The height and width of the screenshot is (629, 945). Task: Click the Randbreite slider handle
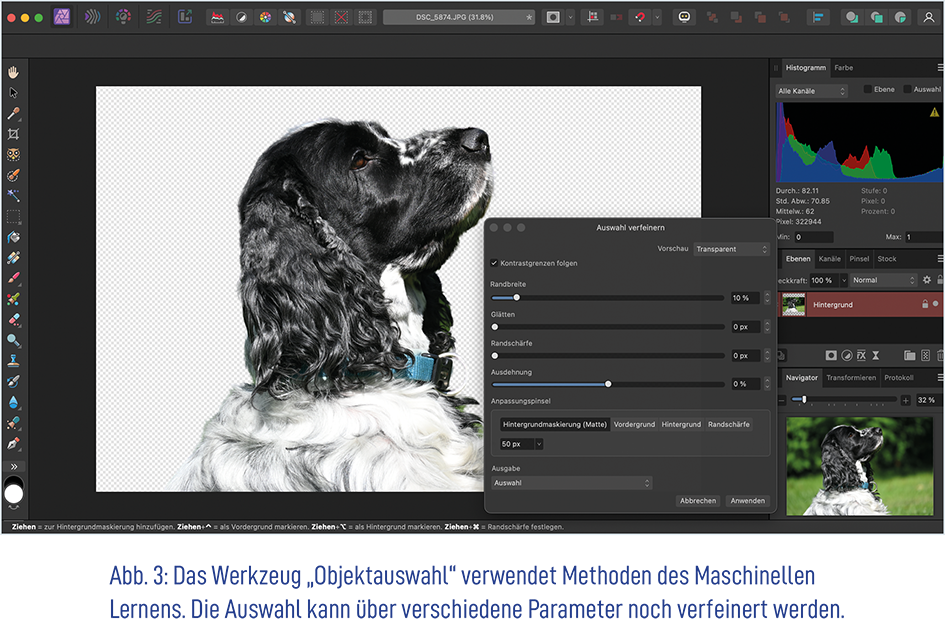[x=516, y=298]
